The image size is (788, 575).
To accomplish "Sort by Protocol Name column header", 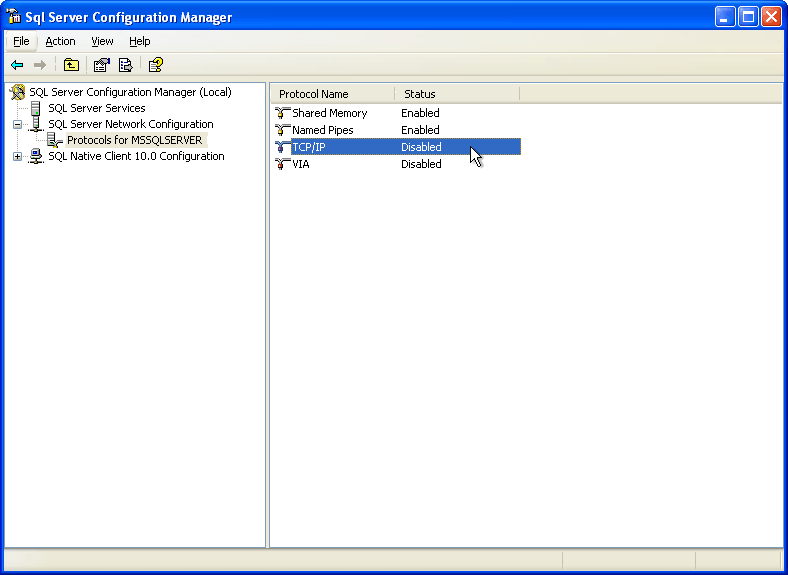I will point(333,94).
